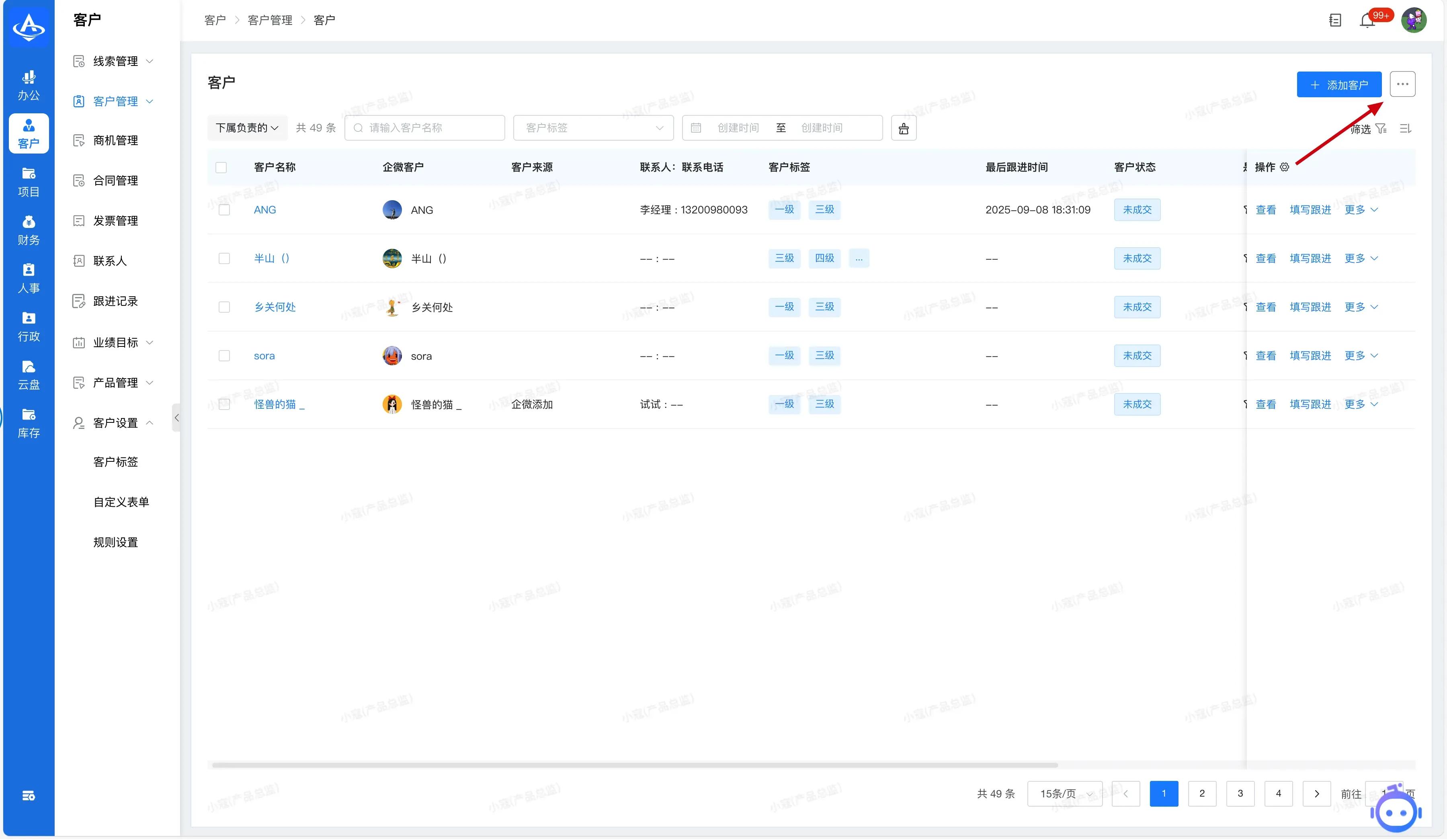
Task: Open the 筛选 filter funnel icon
Action: click(x=1381, y=129)
